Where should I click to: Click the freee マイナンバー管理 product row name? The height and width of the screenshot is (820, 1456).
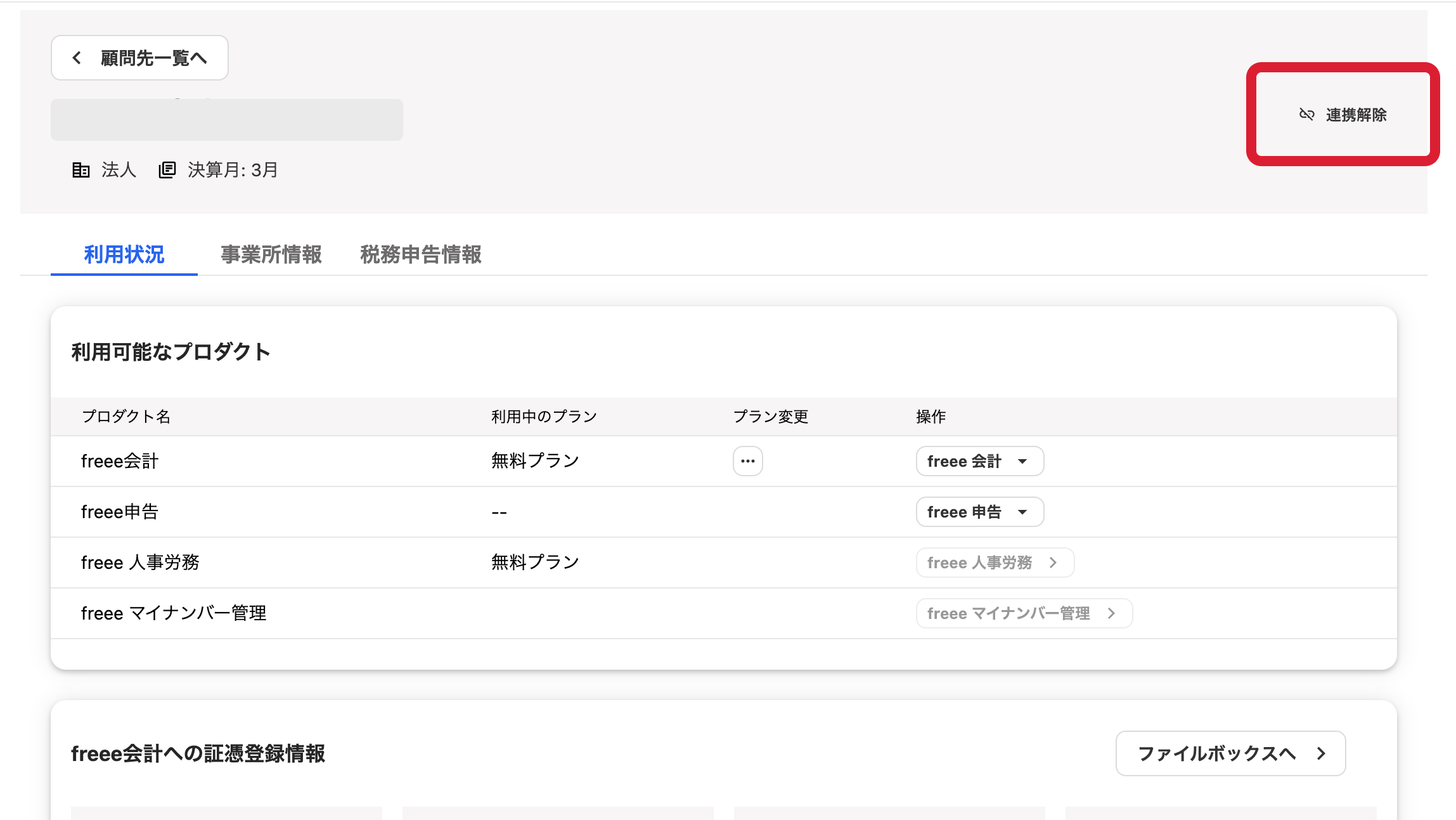tap(174, 613)
